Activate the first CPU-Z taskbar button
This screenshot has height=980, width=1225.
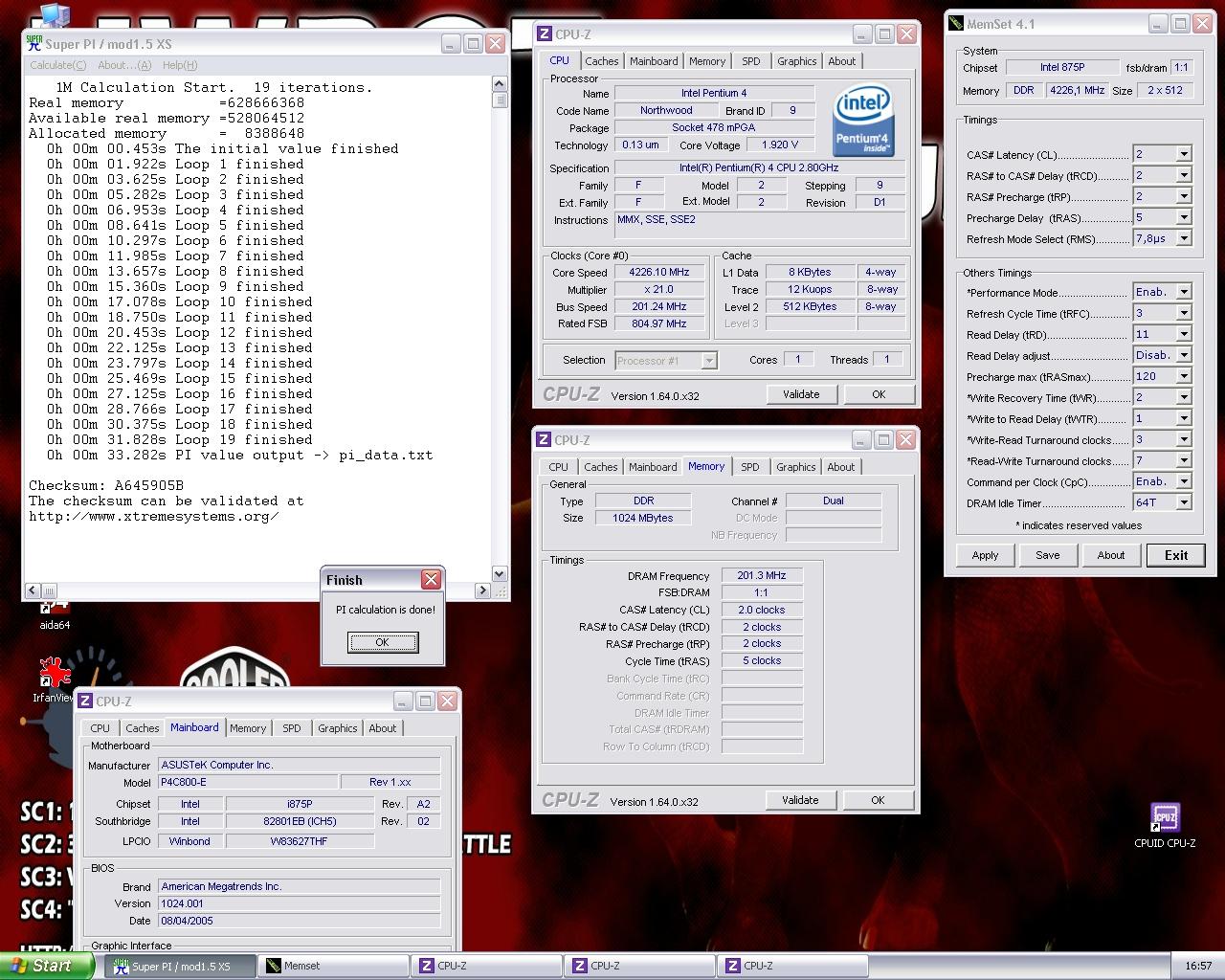(486, 966)
